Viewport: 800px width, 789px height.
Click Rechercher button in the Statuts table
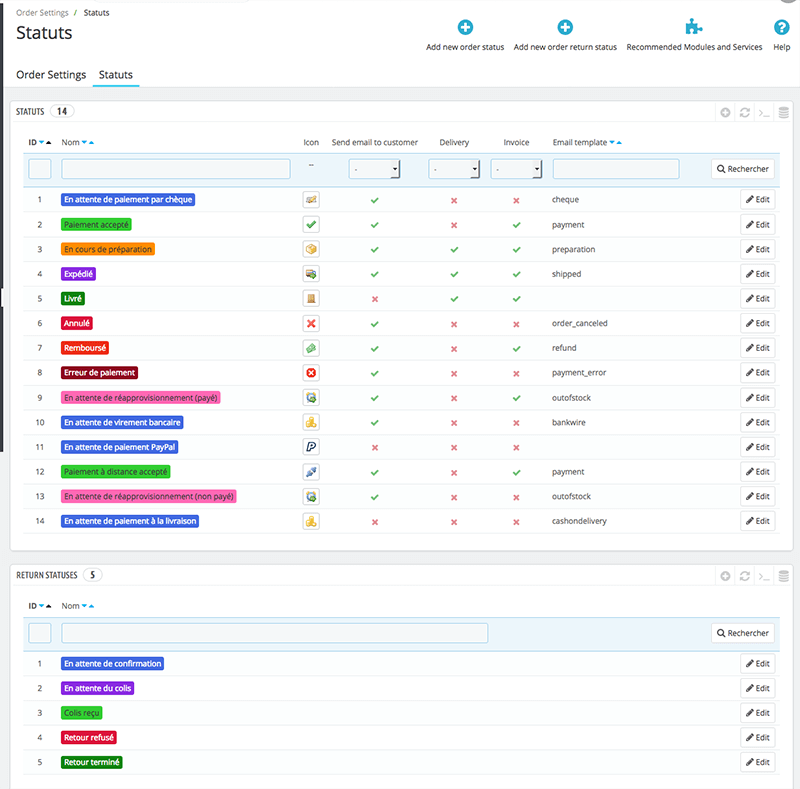[743, 170]
